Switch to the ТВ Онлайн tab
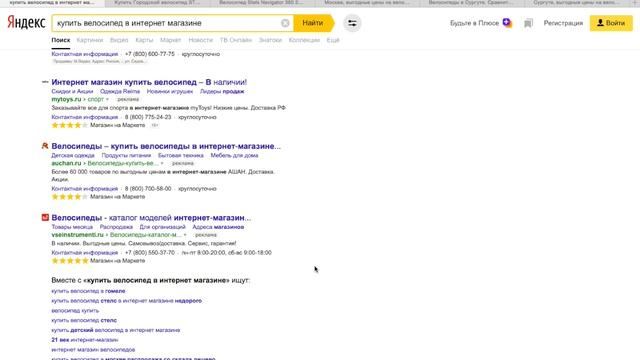Viewport: 640px width, 360px height. click(236, 40)
